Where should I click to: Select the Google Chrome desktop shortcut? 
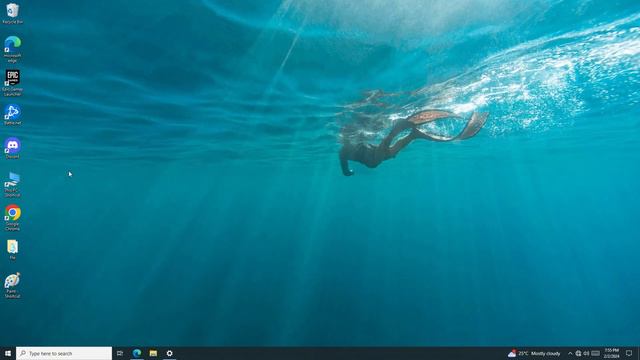tap(13, 218)
